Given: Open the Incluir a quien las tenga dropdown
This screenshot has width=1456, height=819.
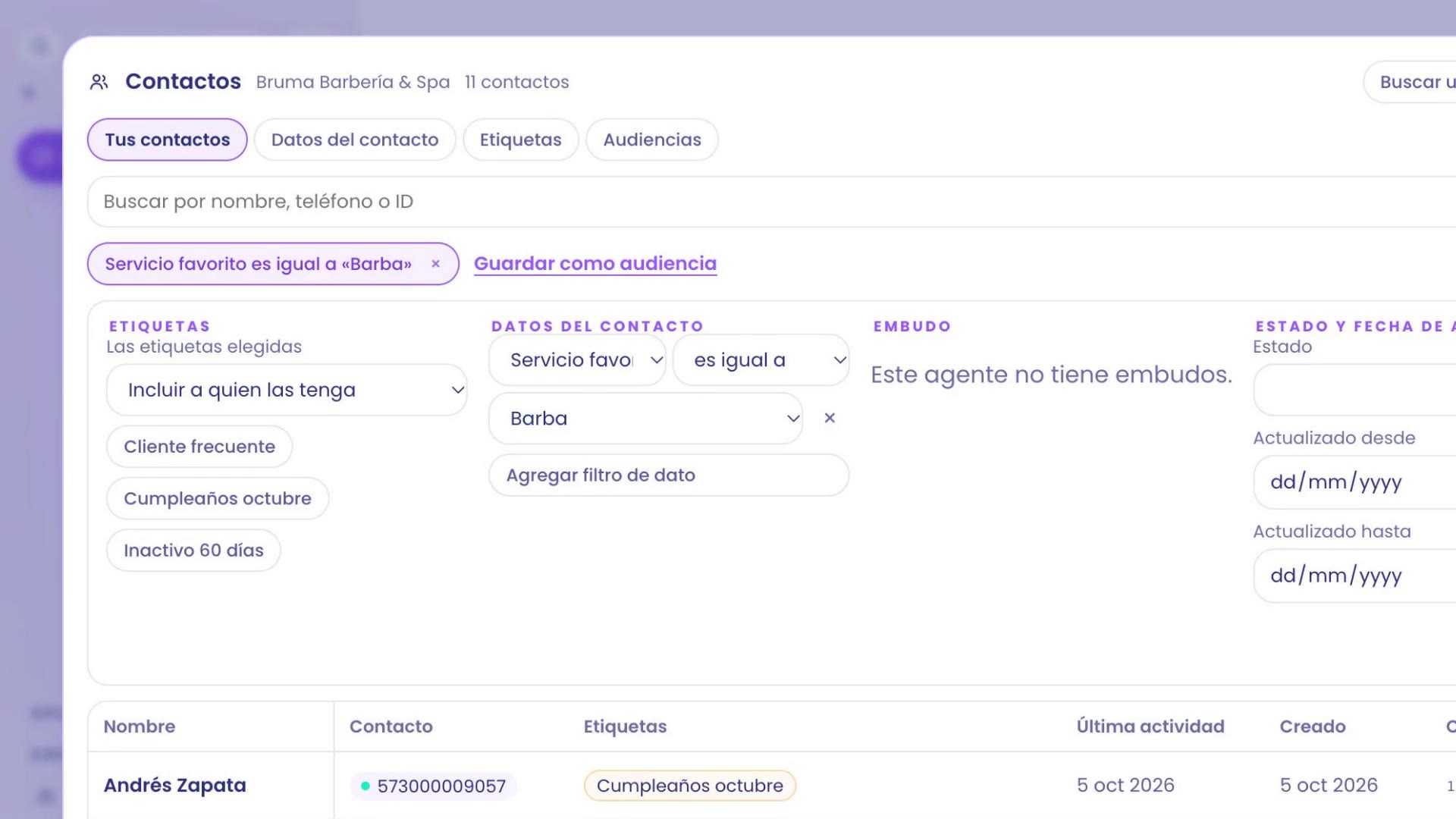Looking at the screenshot, I should (x=287, y=390).
